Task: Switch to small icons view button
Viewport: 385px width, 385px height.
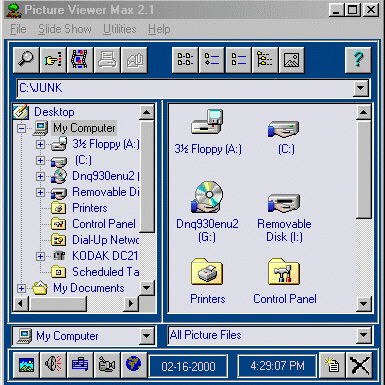Action: (x=212, y=60)
